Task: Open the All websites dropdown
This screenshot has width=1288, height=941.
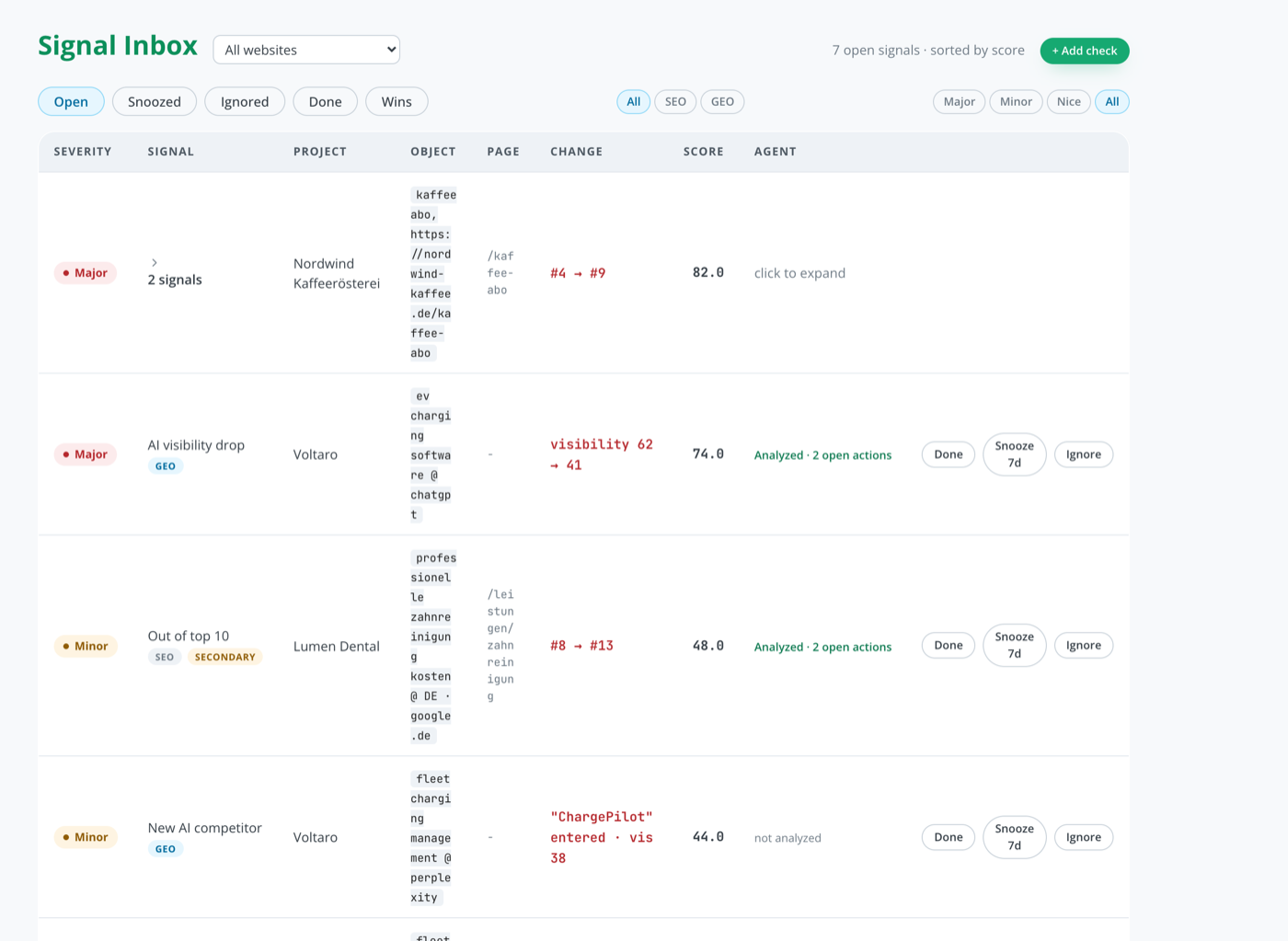Action: click(x=306, y=50)
